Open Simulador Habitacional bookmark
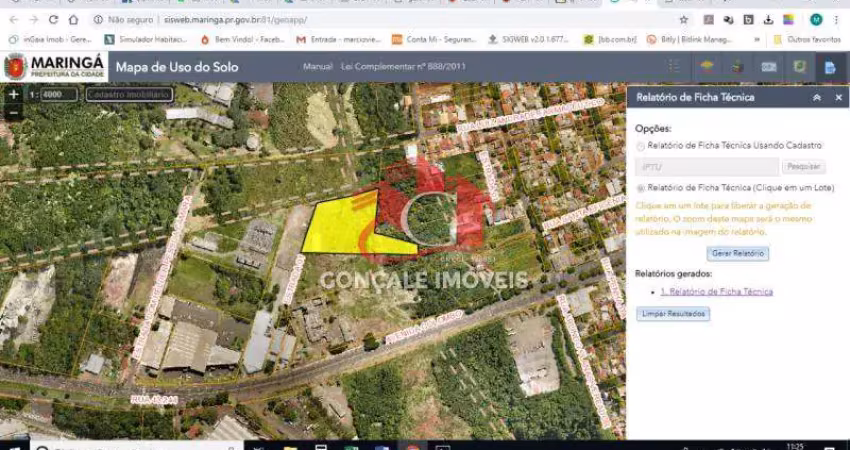The image size is (850, 450). 146,40
